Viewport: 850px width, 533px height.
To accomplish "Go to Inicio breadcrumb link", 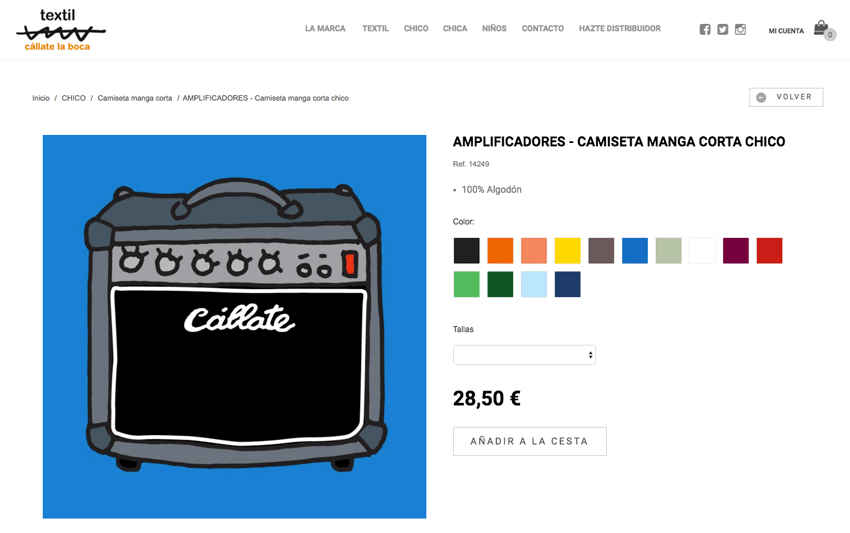I will (41, 98).
